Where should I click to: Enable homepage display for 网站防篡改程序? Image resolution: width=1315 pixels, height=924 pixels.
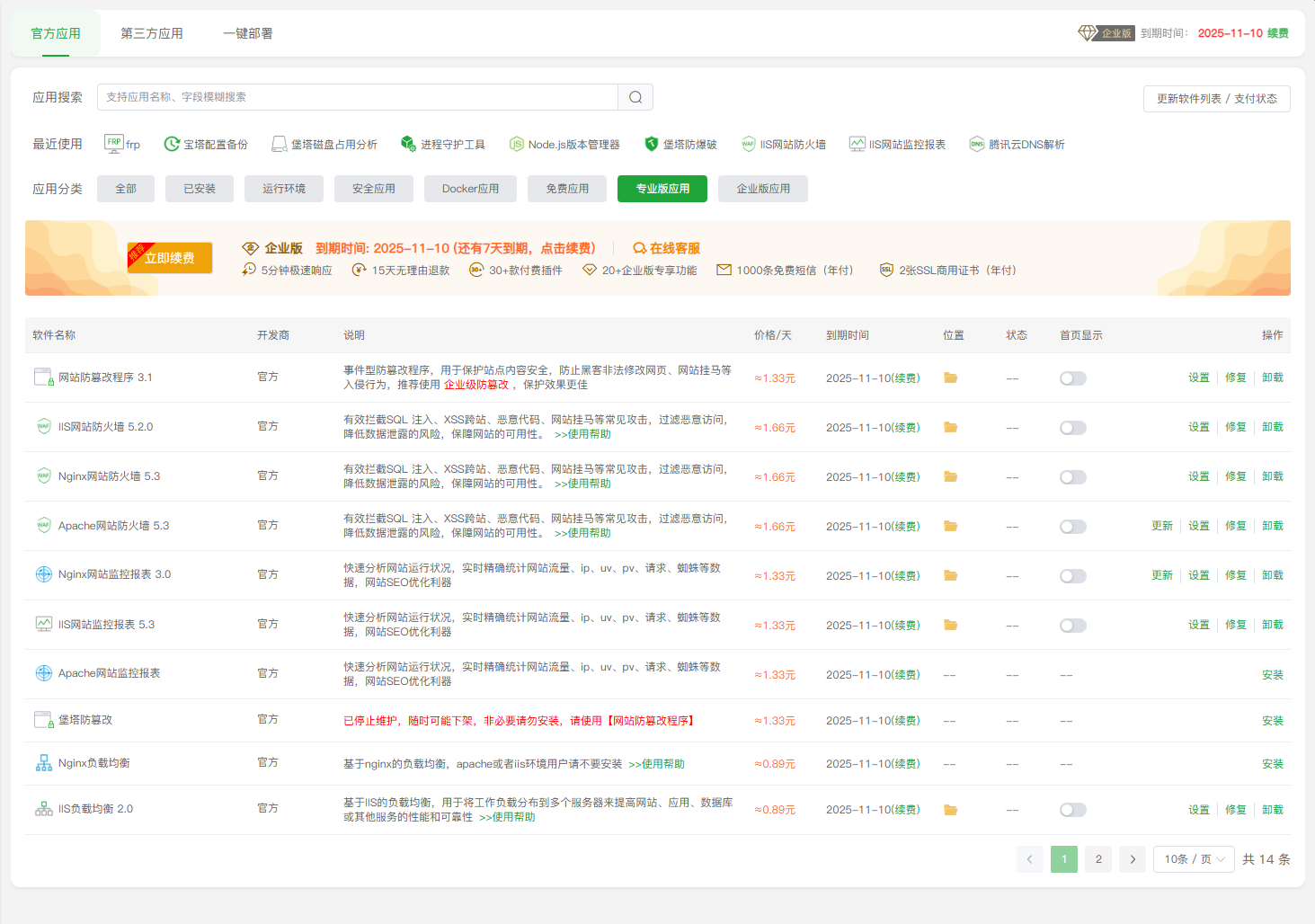click(1072, 378)
